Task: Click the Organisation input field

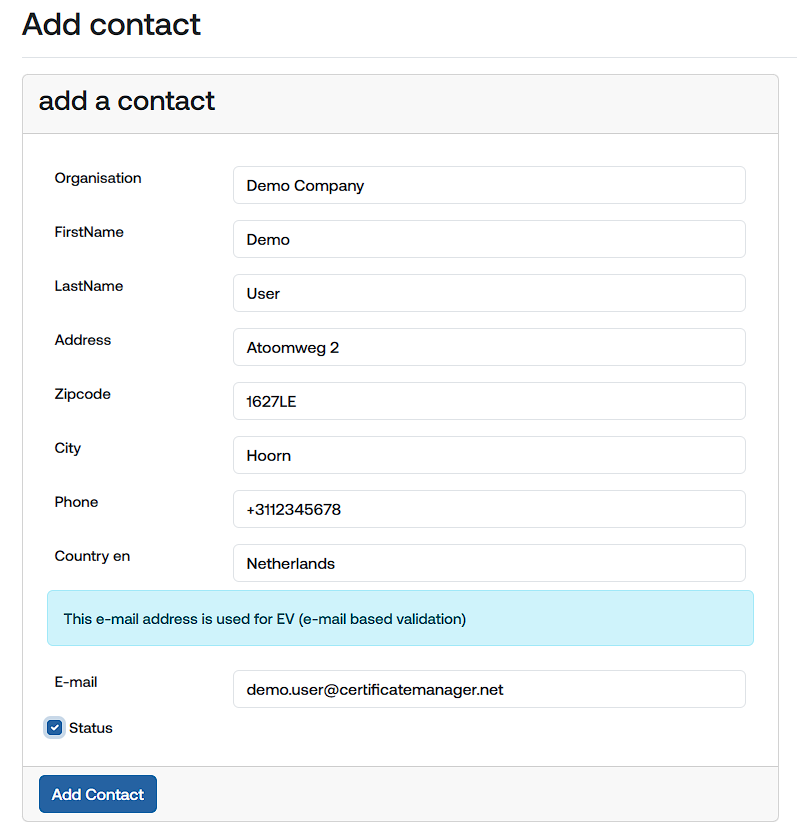Action: (489, 185)
